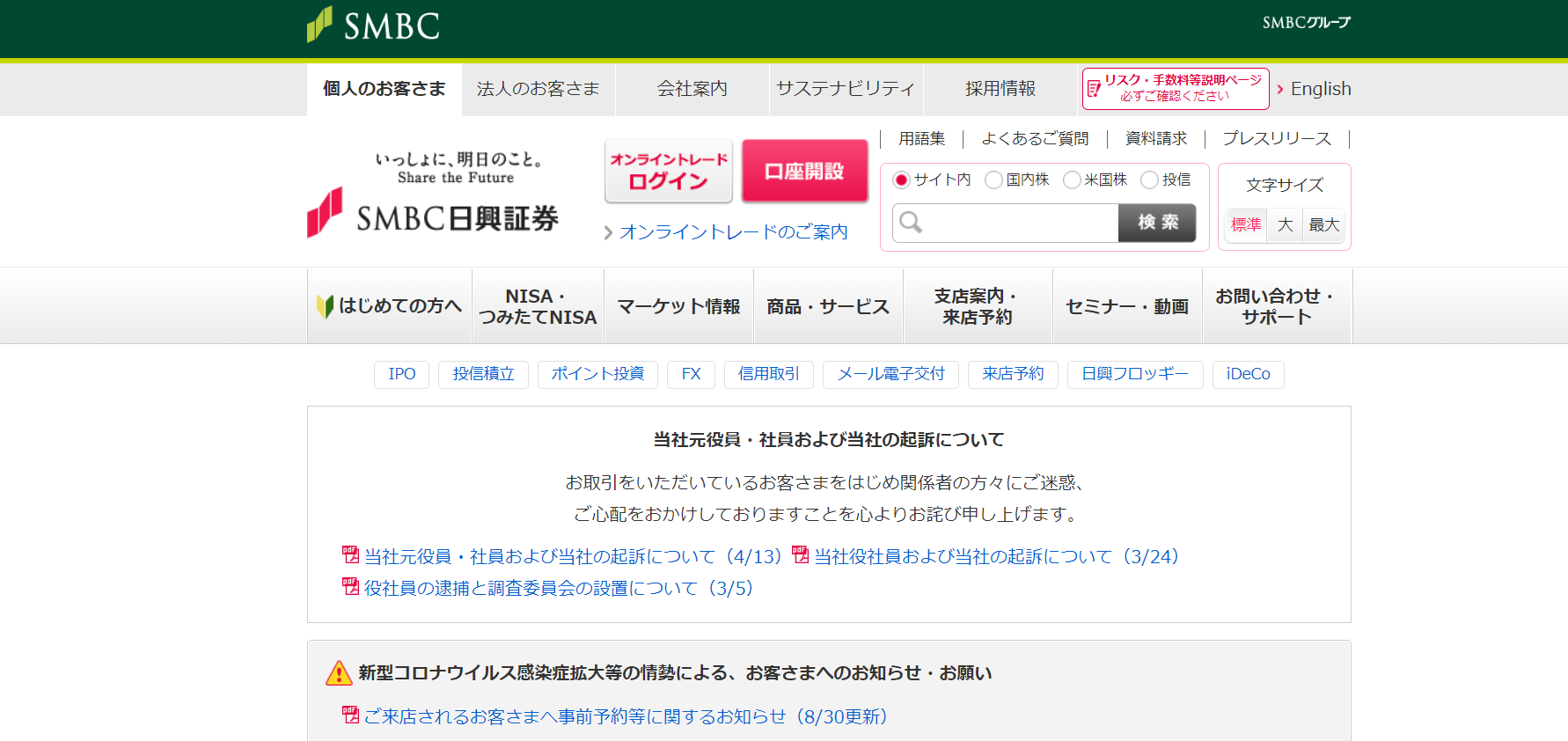The height and width of the screenshot is (741, 1568).
Task: Click the arrow before オンライントレードのご案内
Action: point(608,233)
